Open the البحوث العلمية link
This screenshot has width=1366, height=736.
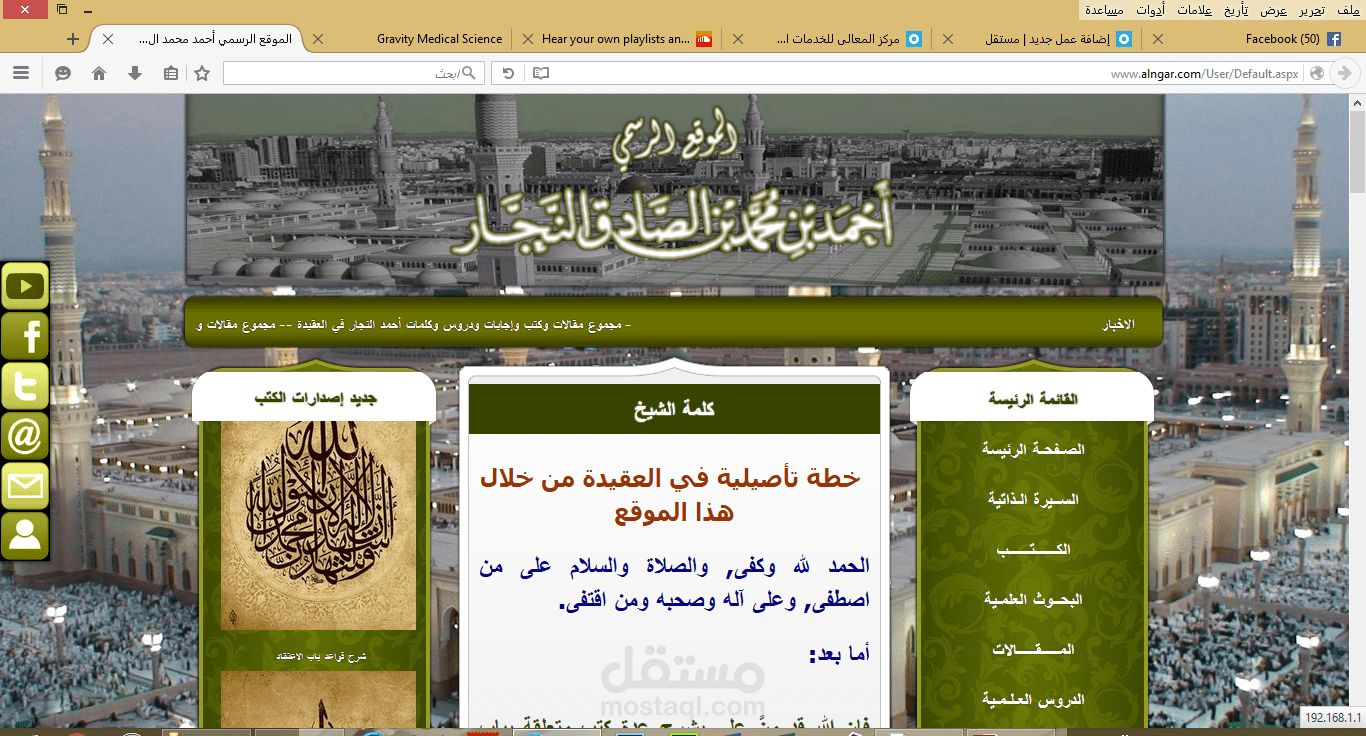1033,599
